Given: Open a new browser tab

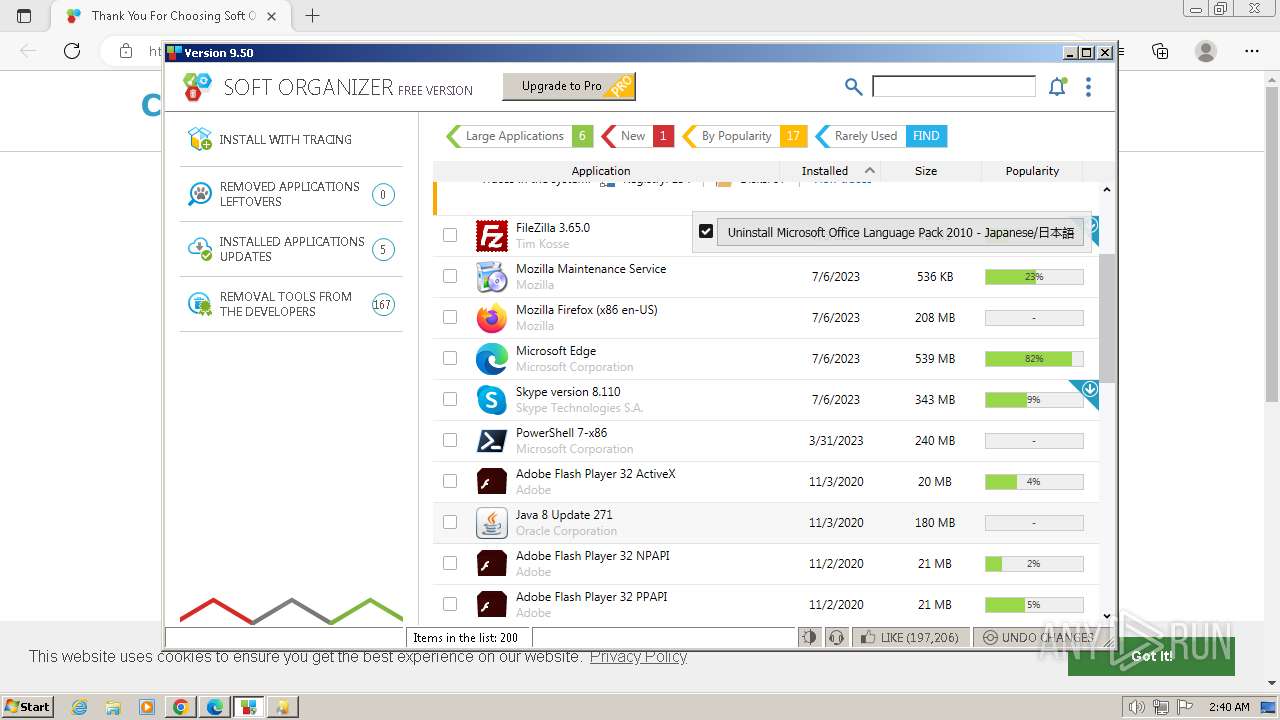Looking at the screenshot, I should coord(312,16).
